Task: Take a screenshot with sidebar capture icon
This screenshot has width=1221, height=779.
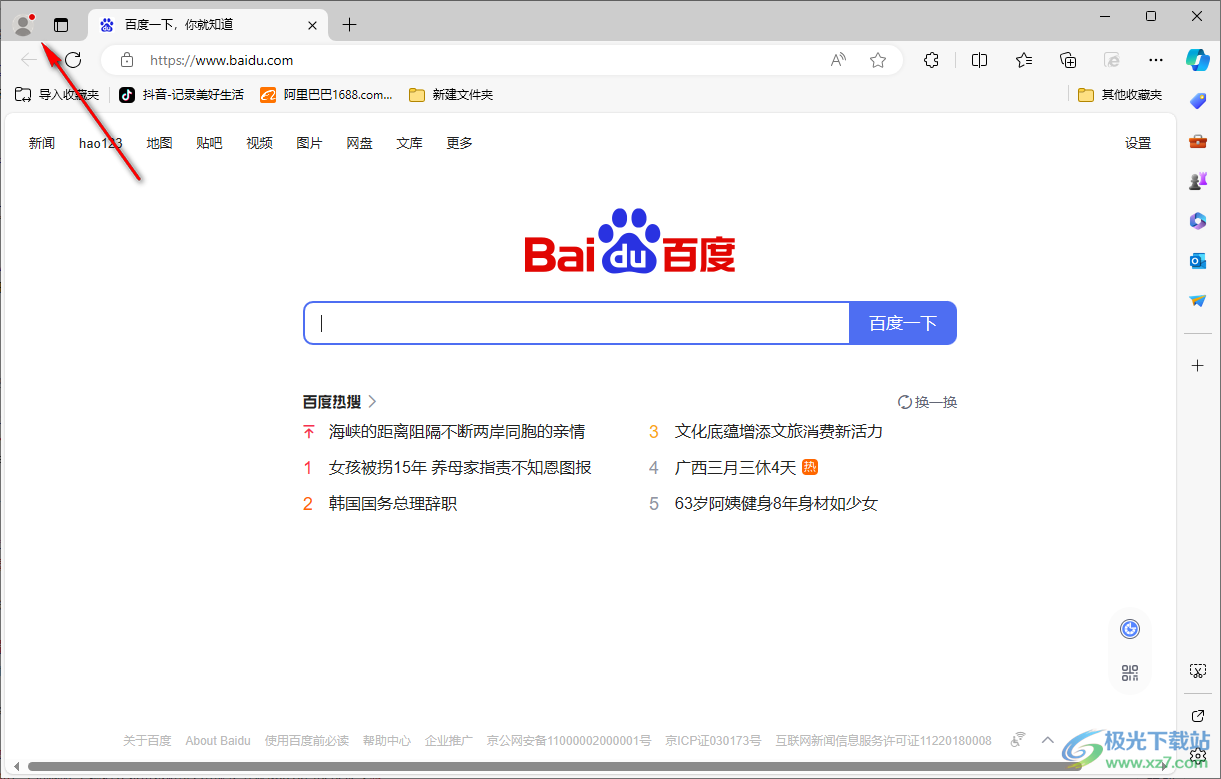Action: 1198,670
